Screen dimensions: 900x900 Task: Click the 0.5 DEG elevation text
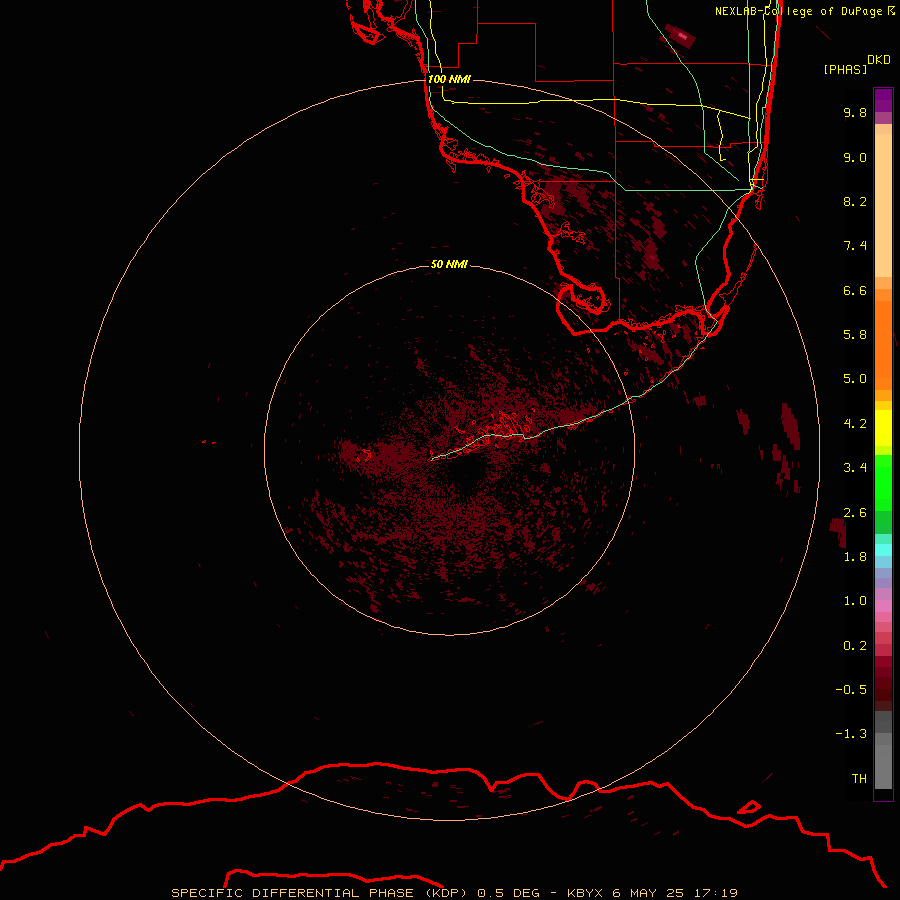click(x=509, y=893)
